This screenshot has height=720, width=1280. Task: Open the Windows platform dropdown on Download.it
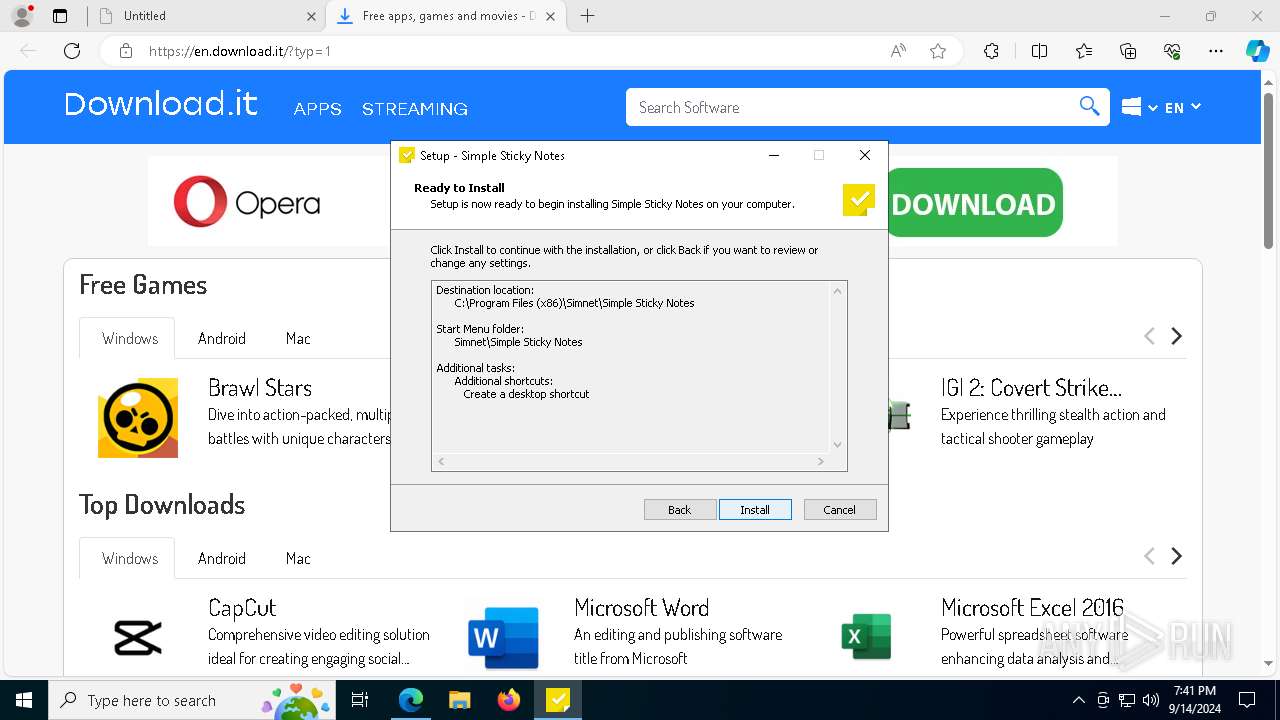(x=1140, y=107)
